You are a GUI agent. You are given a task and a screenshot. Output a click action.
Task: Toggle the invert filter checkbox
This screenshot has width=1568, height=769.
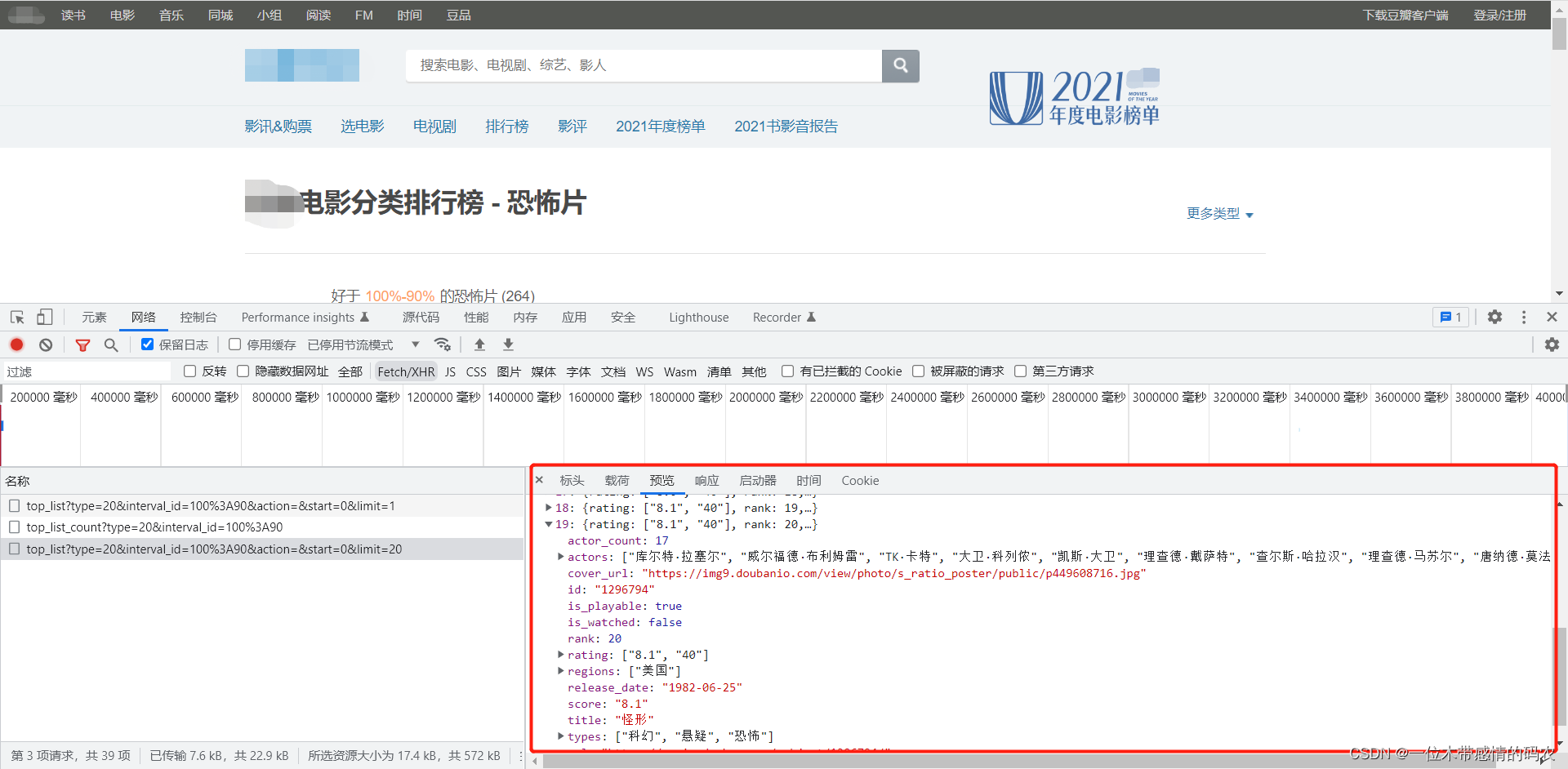[x=190, y=371]
